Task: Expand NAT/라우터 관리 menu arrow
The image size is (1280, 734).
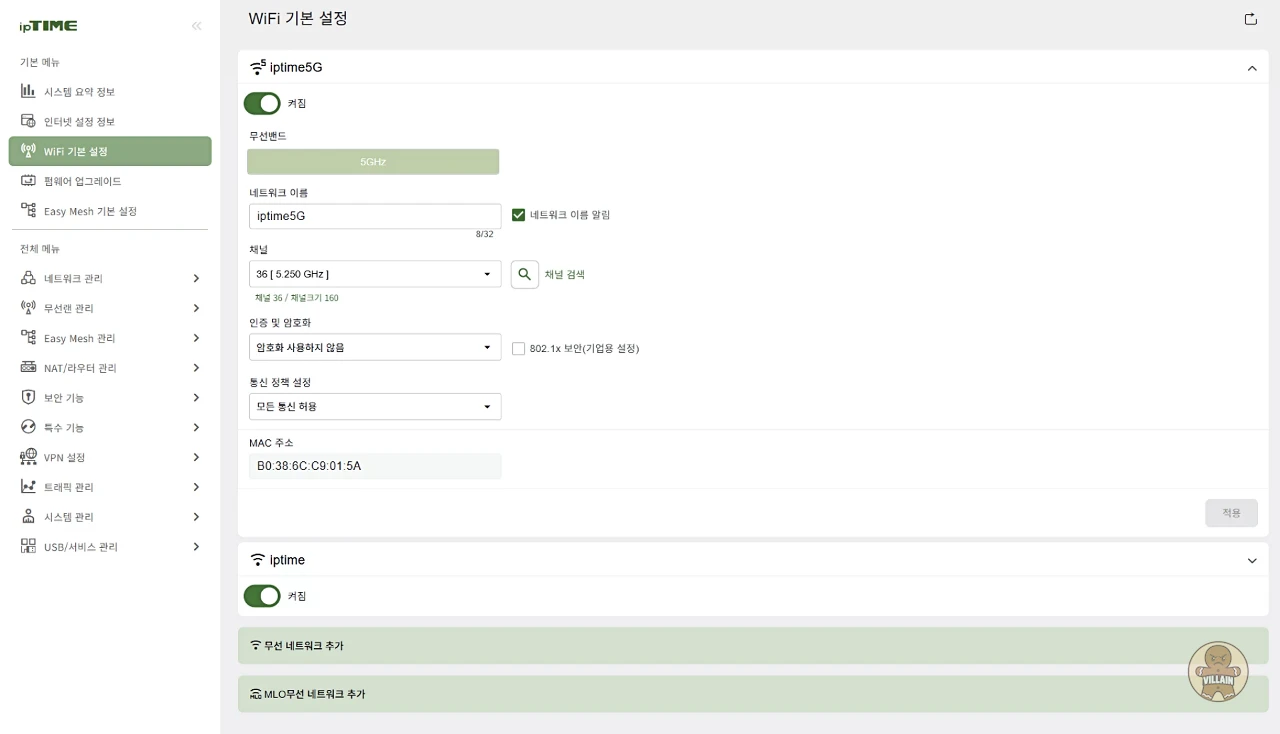Action: [196, 368]
